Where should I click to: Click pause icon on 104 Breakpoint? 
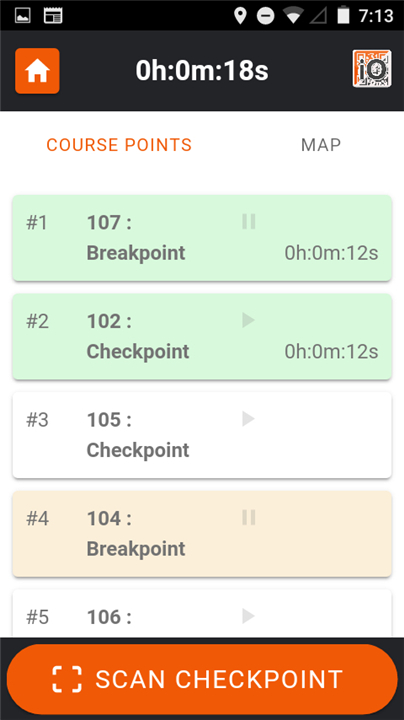point(248,518)
